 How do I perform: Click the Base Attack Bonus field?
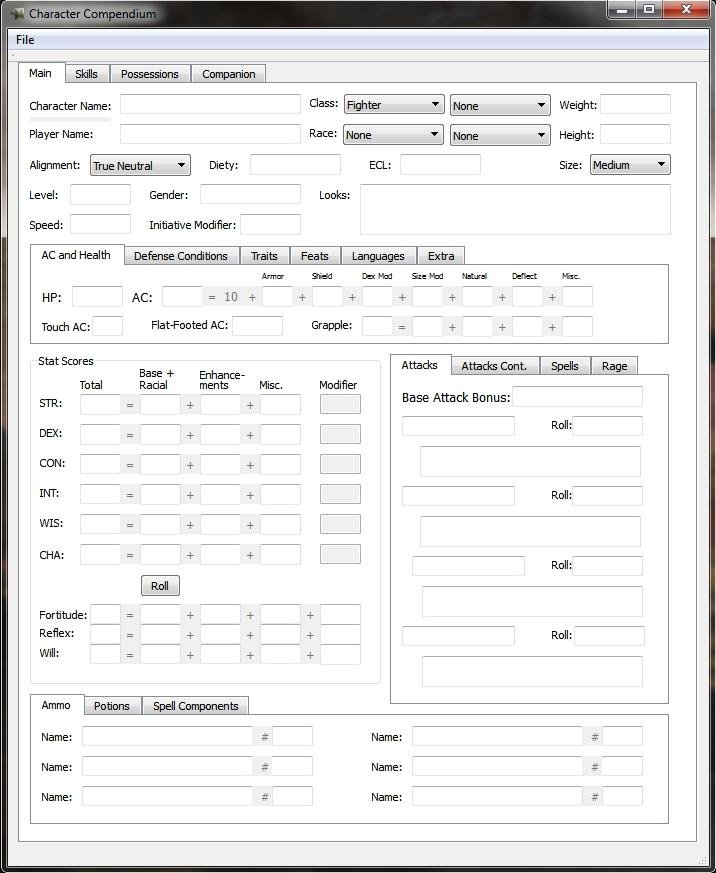pos(577,397)
